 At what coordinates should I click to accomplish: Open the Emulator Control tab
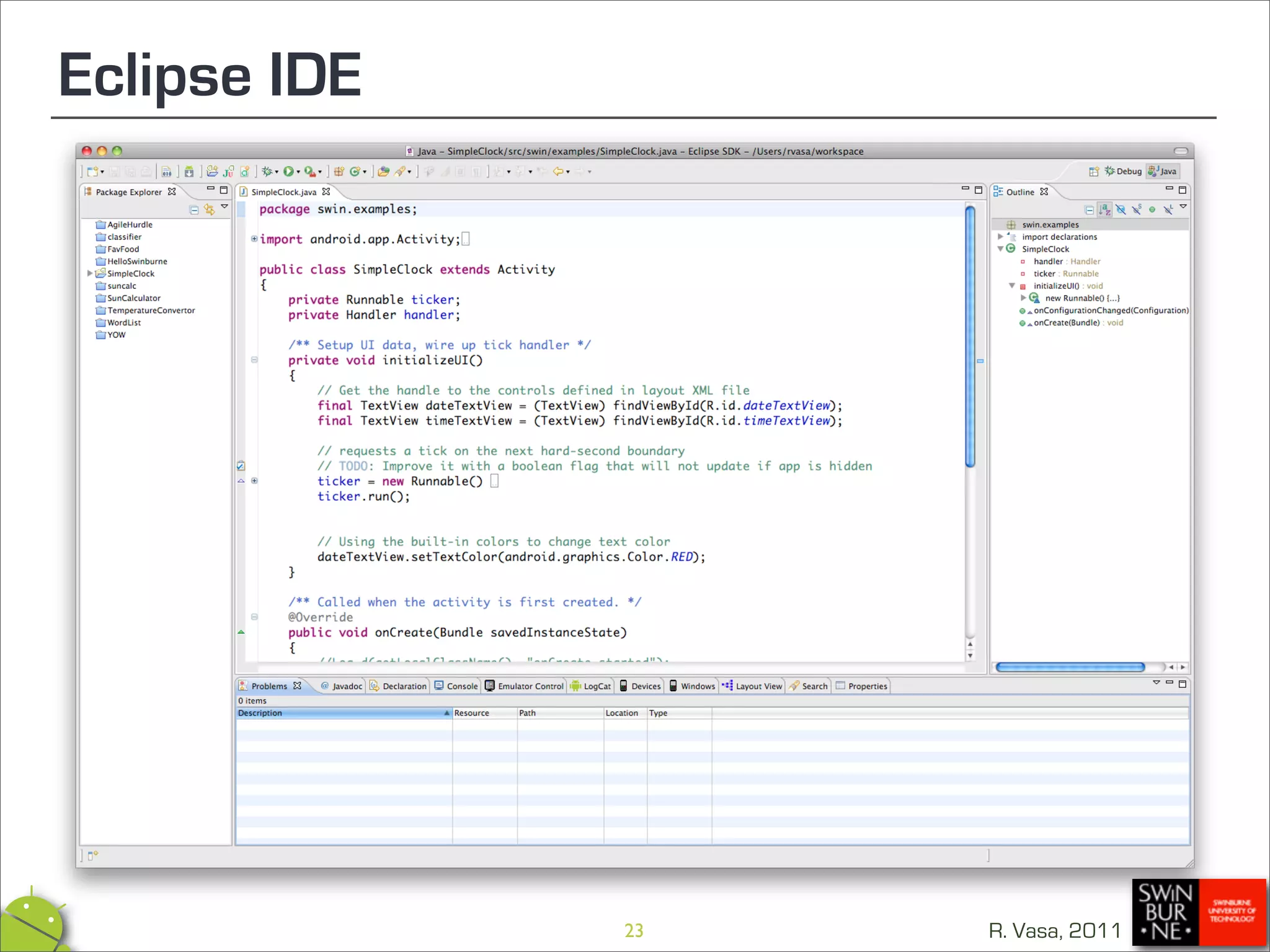coord(524,686)
